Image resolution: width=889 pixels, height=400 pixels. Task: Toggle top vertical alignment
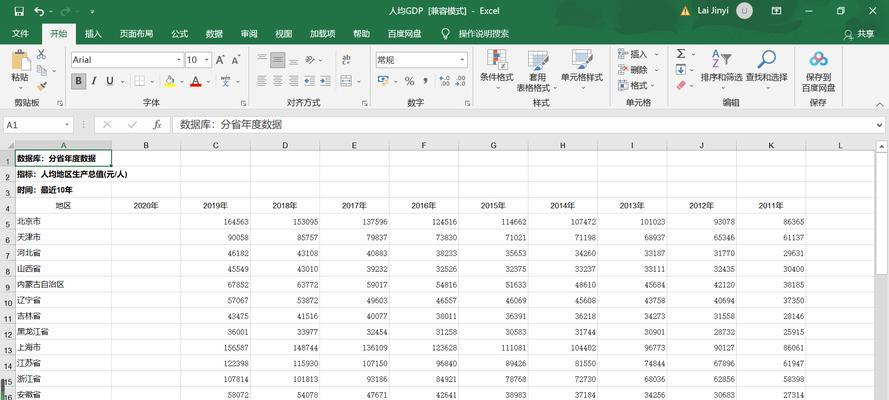261,59
